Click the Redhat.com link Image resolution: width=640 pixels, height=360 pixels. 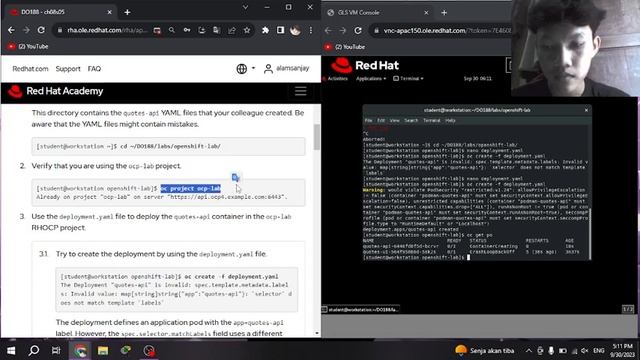point(30,69)
